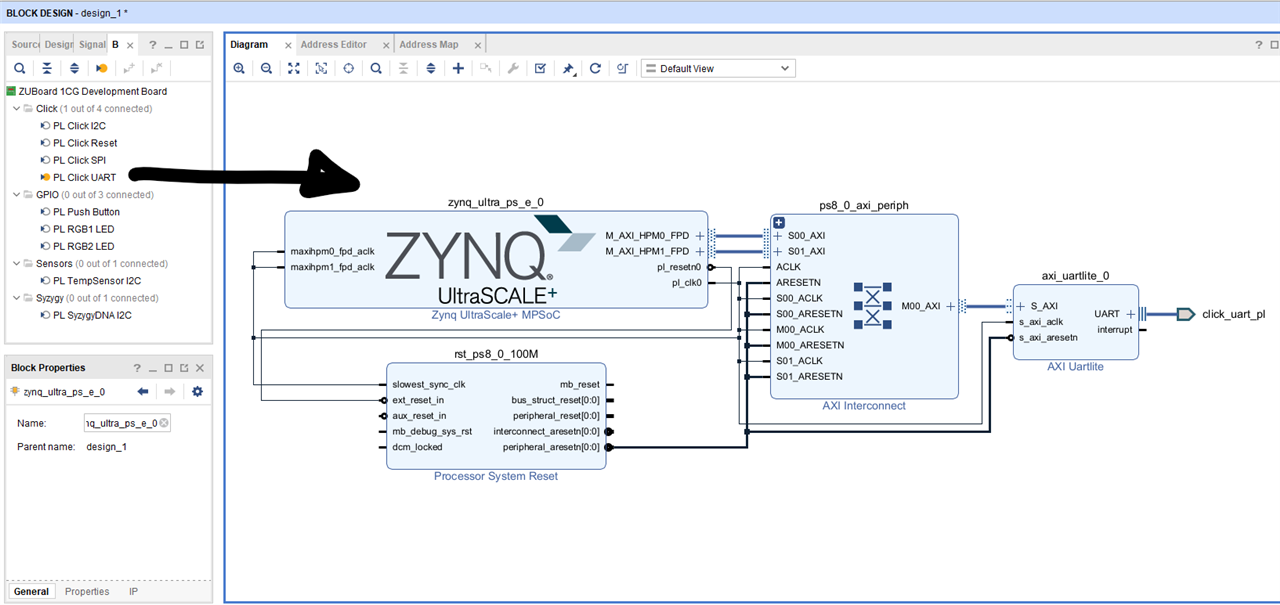Open the Default View dropdown

pyautogui.click(x=717, y=69)
